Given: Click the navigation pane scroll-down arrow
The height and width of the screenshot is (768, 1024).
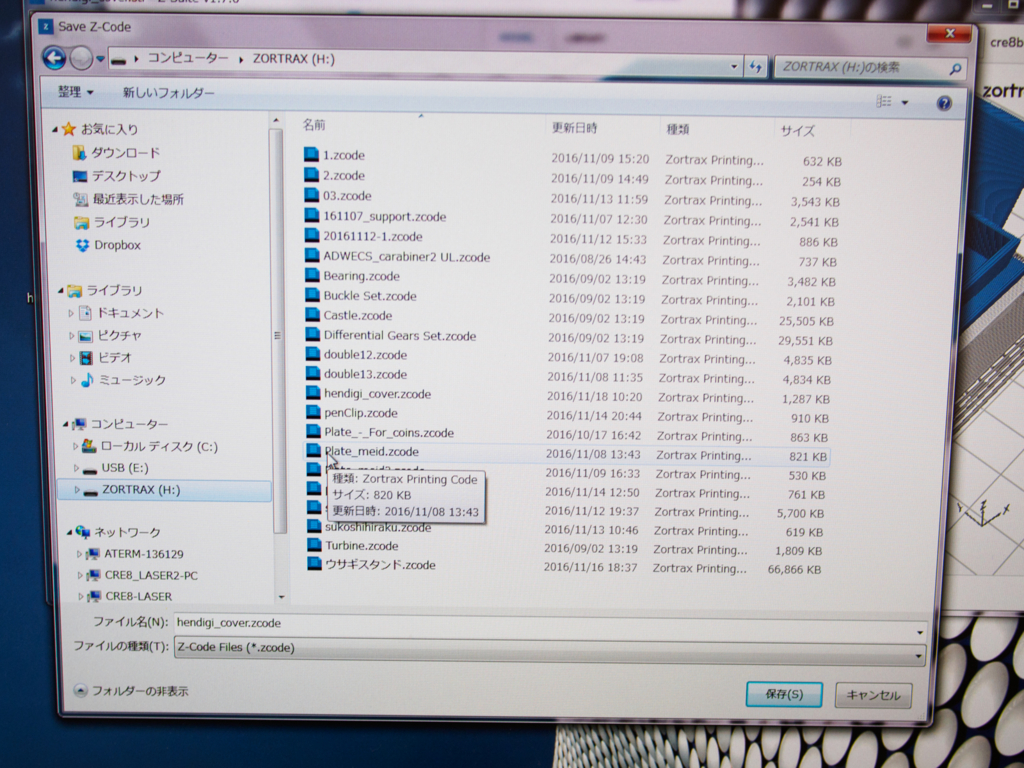Looking at the screenshot, I should click(281, 597).
